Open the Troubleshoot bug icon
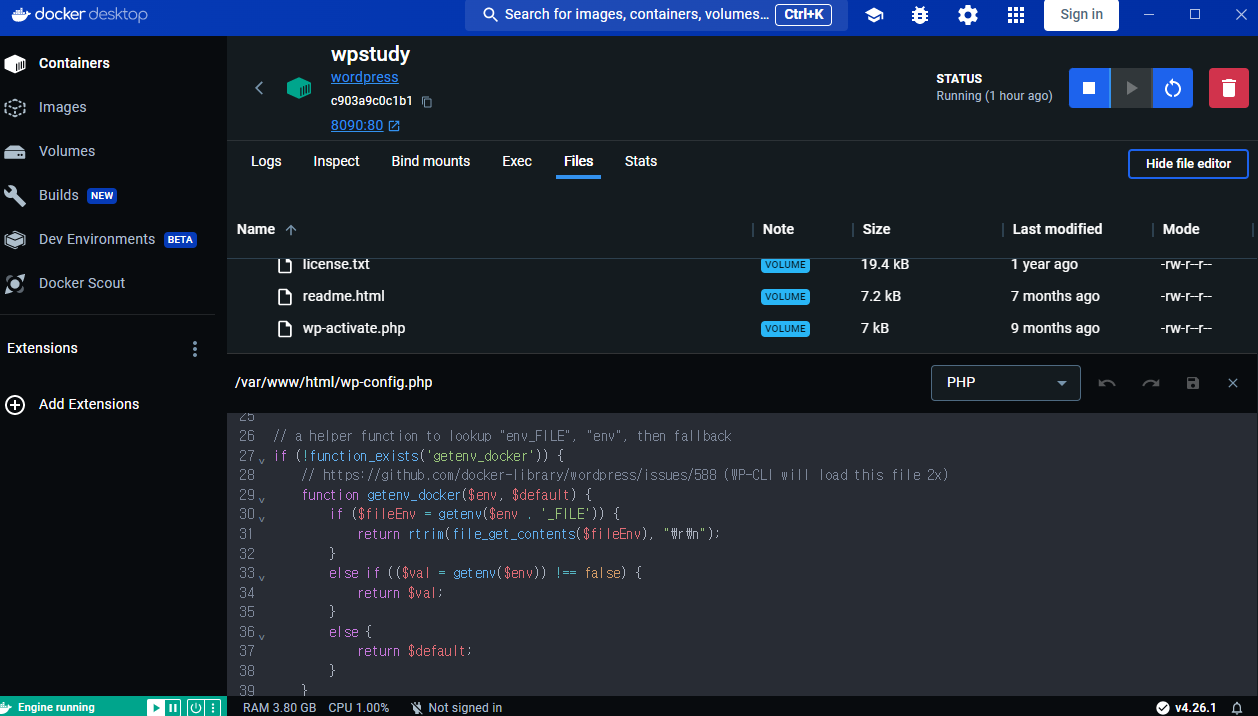This screenshot has width=1258, height=716. coord(921,15)
